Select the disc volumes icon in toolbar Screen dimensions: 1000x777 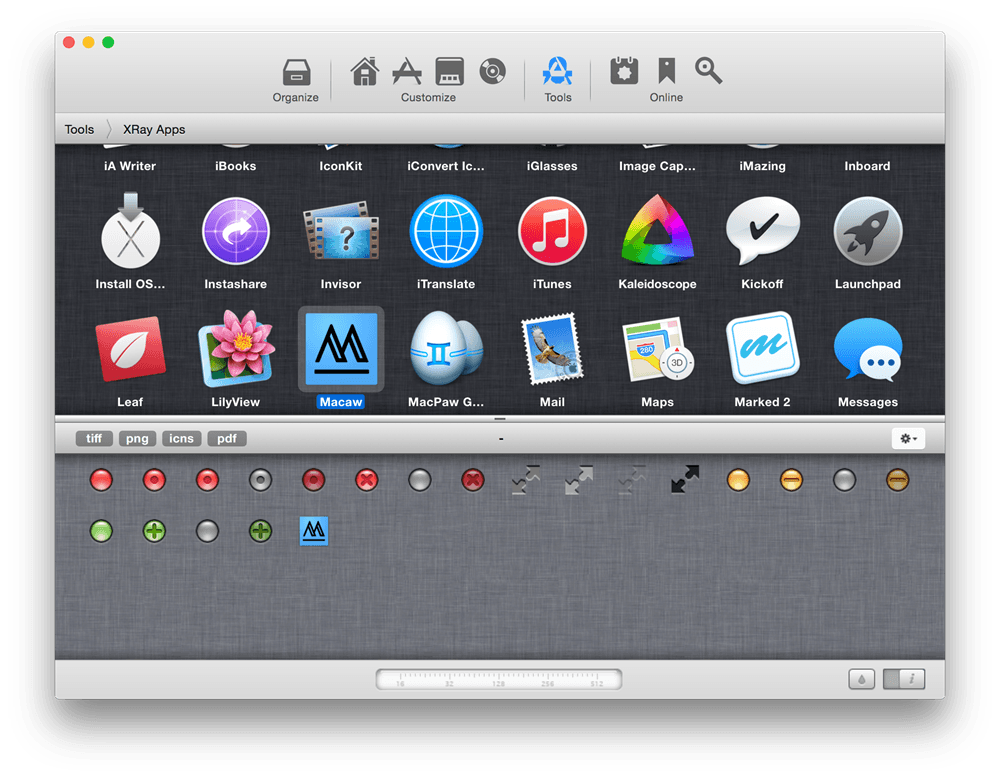tap(492, 71)
